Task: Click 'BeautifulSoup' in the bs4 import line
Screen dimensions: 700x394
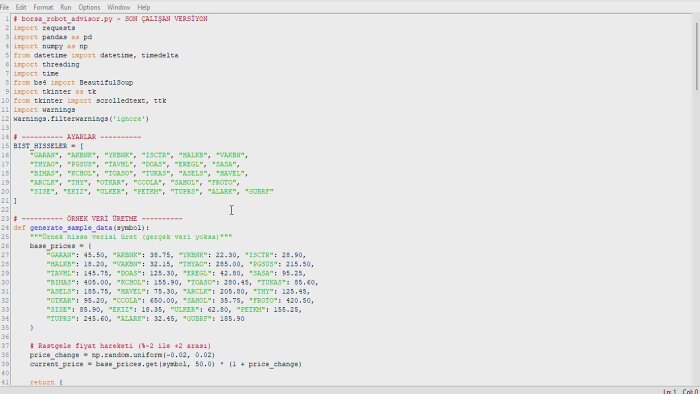Action: [106, 83]
